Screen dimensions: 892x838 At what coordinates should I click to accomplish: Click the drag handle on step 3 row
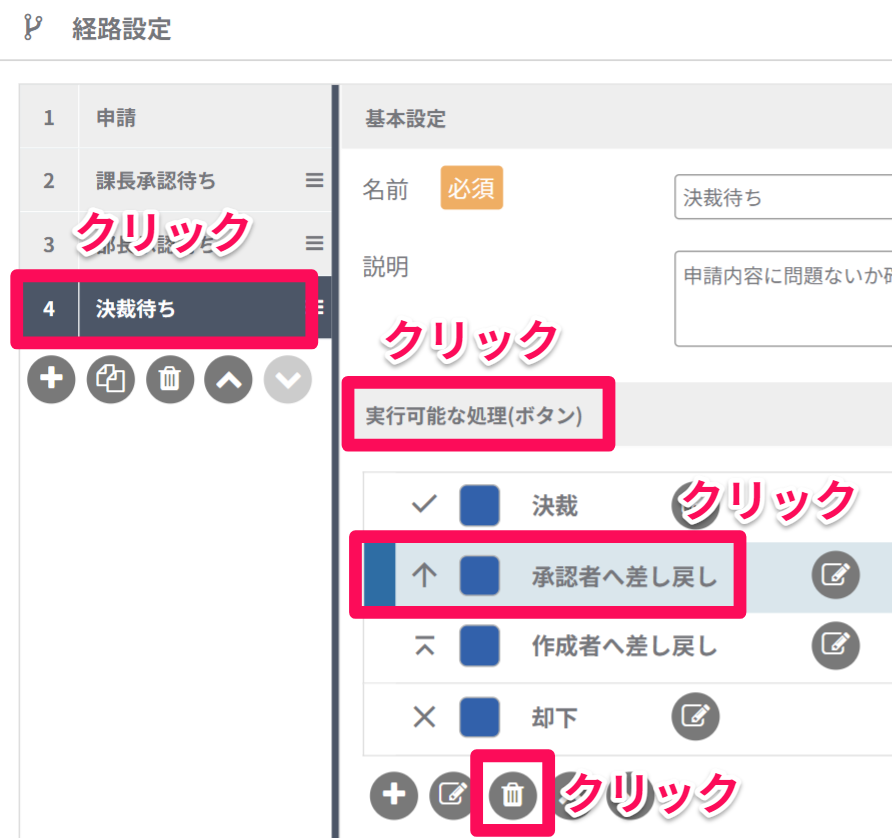point(315,243)
